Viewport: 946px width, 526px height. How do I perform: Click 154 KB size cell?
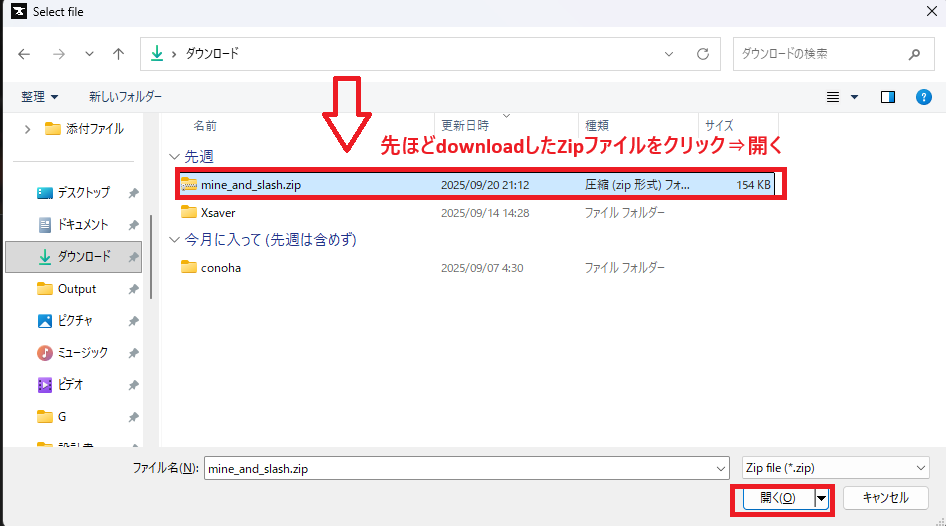753,185
